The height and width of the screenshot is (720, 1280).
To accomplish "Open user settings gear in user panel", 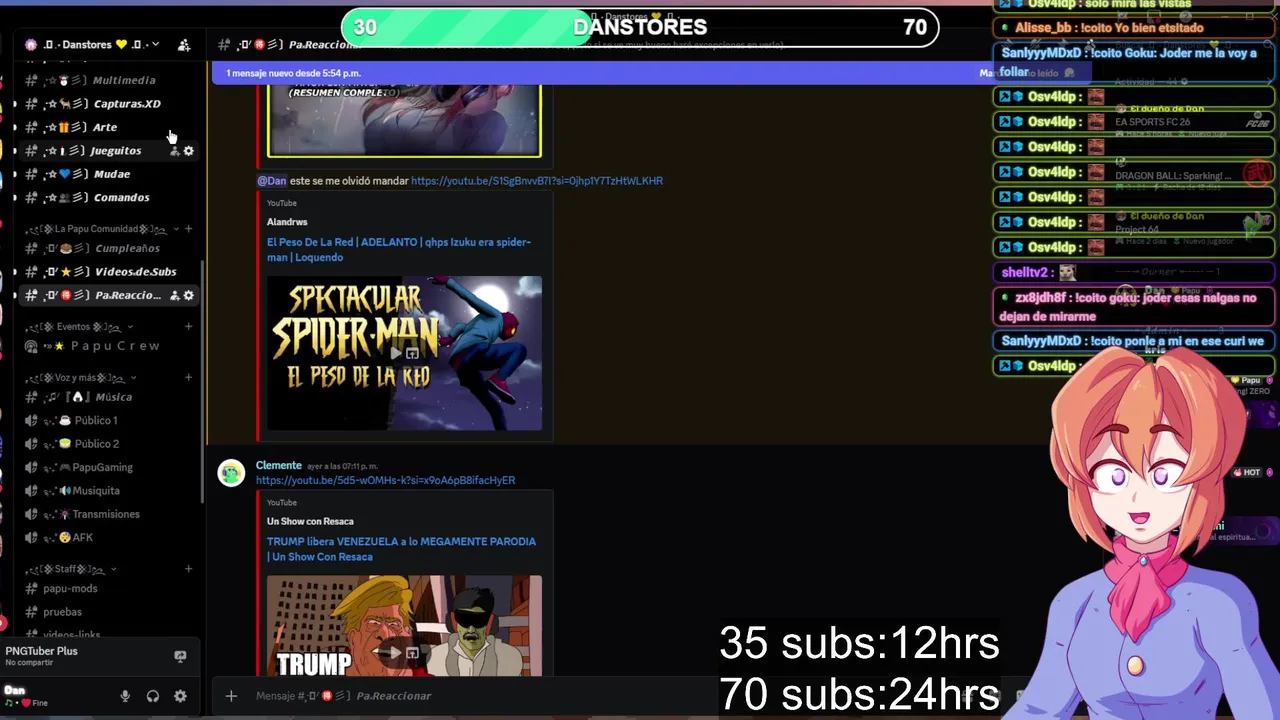I will (x=180, y=696).
